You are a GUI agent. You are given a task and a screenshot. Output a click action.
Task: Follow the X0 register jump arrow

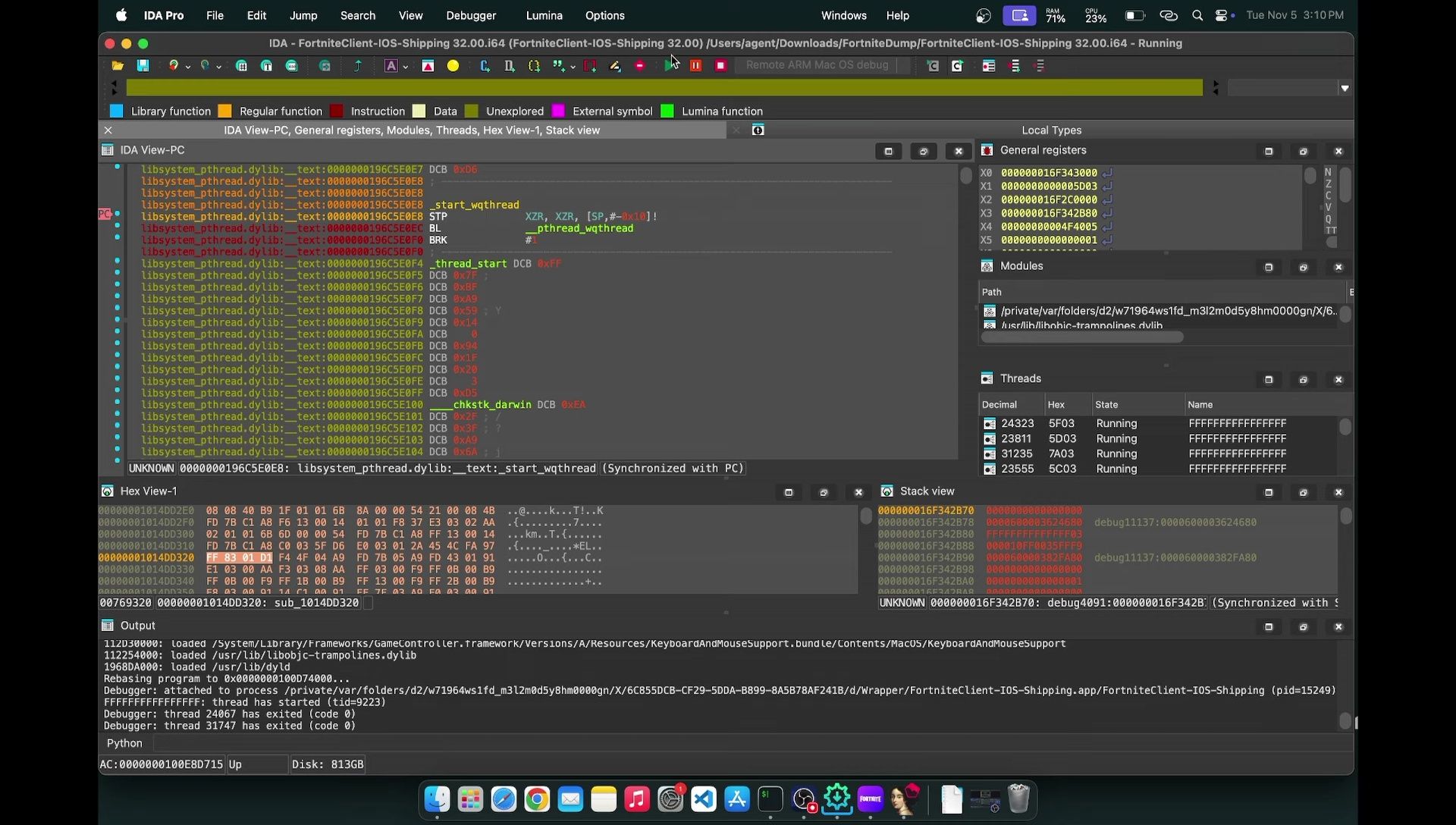[x=1108, y=173]
